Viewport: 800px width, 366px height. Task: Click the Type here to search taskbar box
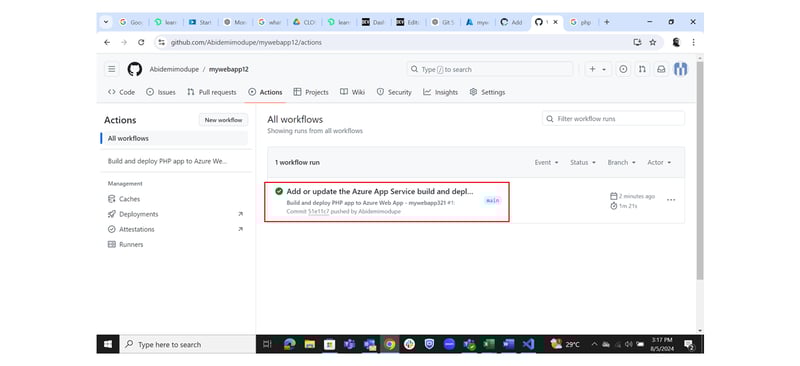click(187, 345)
